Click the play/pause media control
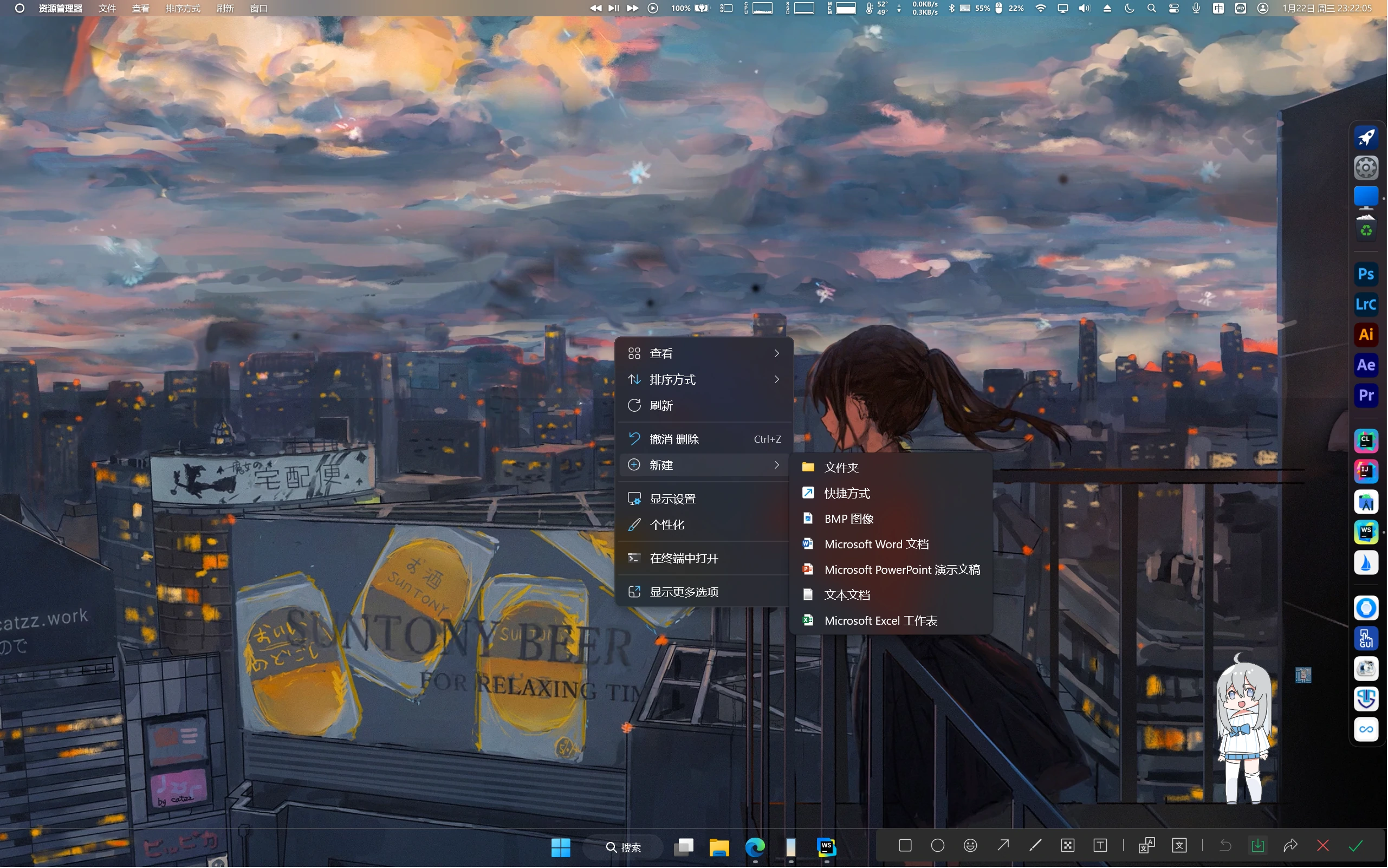The width and height of the screenshot is (1388, 868). click(x=614, y=8)
